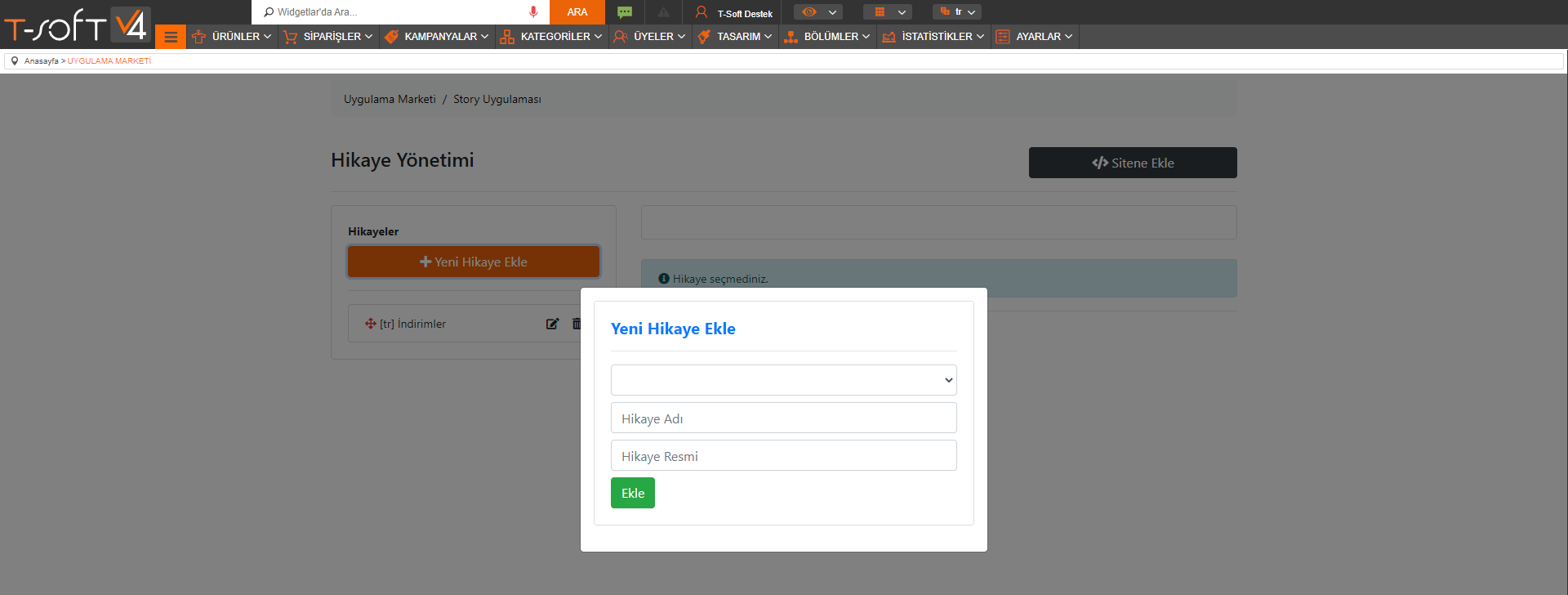Click the ARA search button

577,12
